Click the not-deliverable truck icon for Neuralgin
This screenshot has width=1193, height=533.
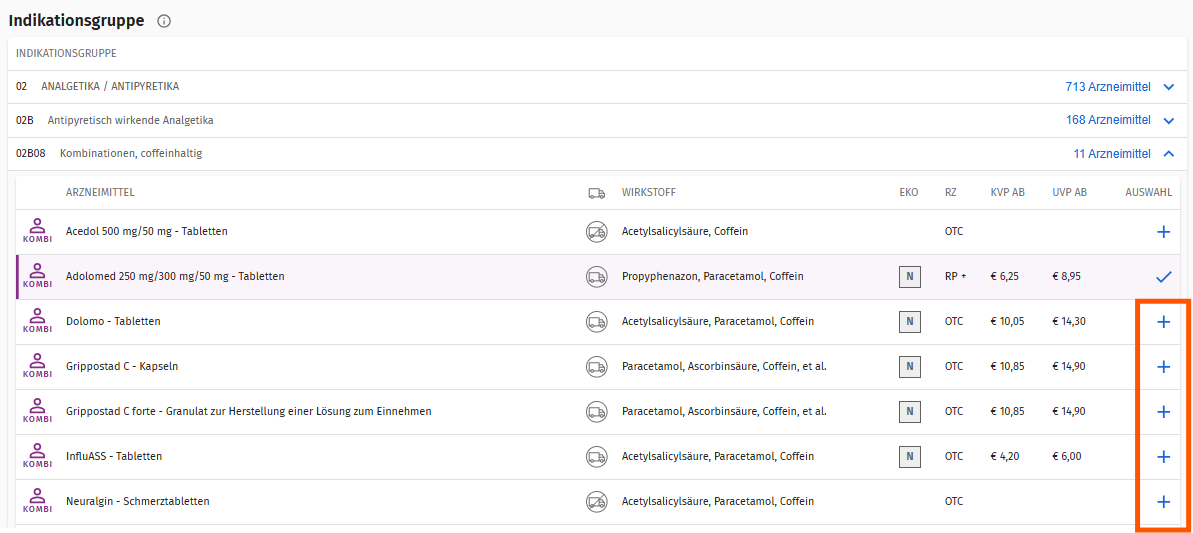pyautogui.click(x=596, y=500)
